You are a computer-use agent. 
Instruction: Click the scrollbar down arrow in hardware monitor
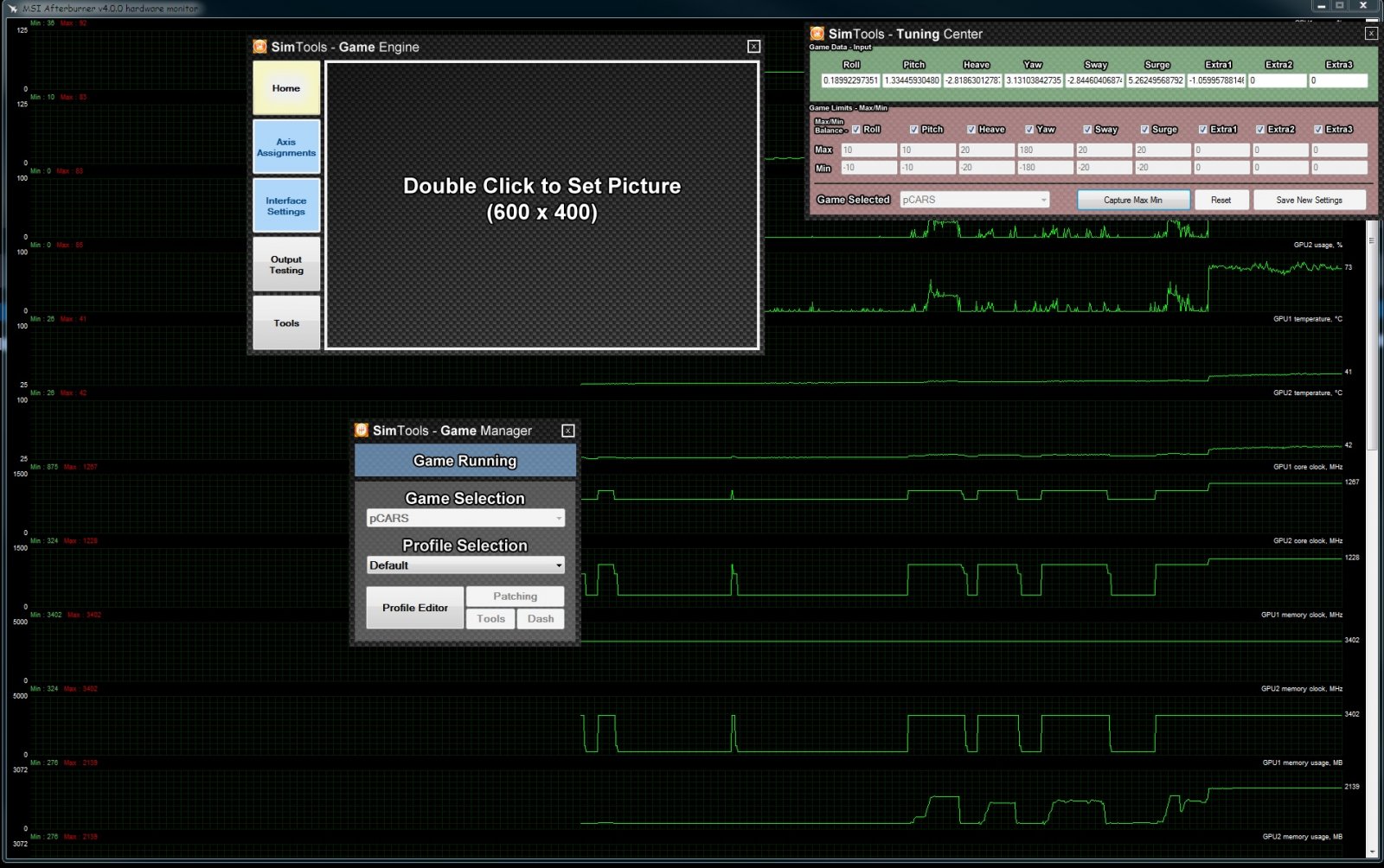tap(1371, 852)
